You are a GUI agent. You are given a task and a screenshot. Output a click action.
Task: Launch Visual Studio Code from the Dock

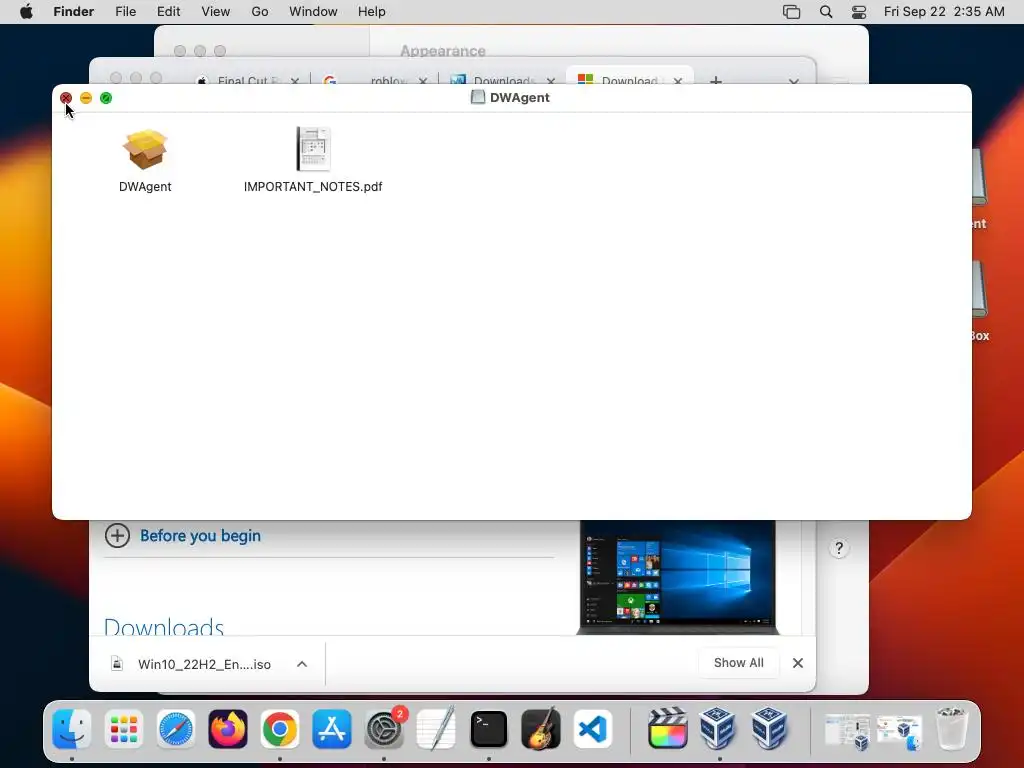tap(593, 729)
